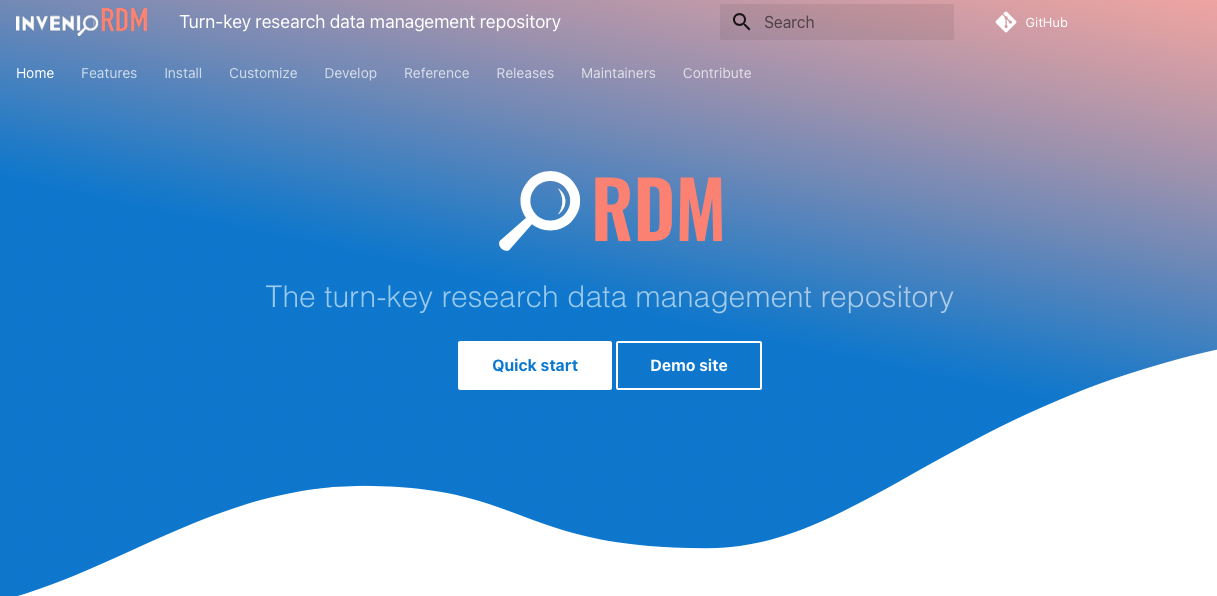Launch the Demo site button

689,365
